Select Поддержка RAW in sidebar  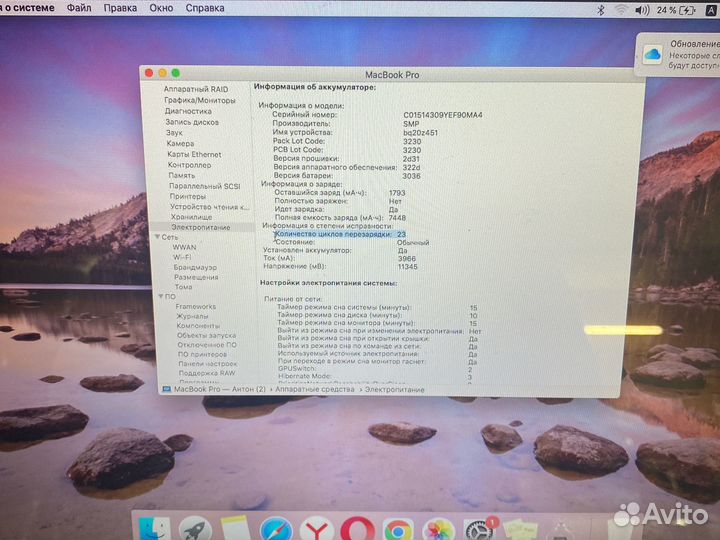pyautogui.click(x=207, y=373)
